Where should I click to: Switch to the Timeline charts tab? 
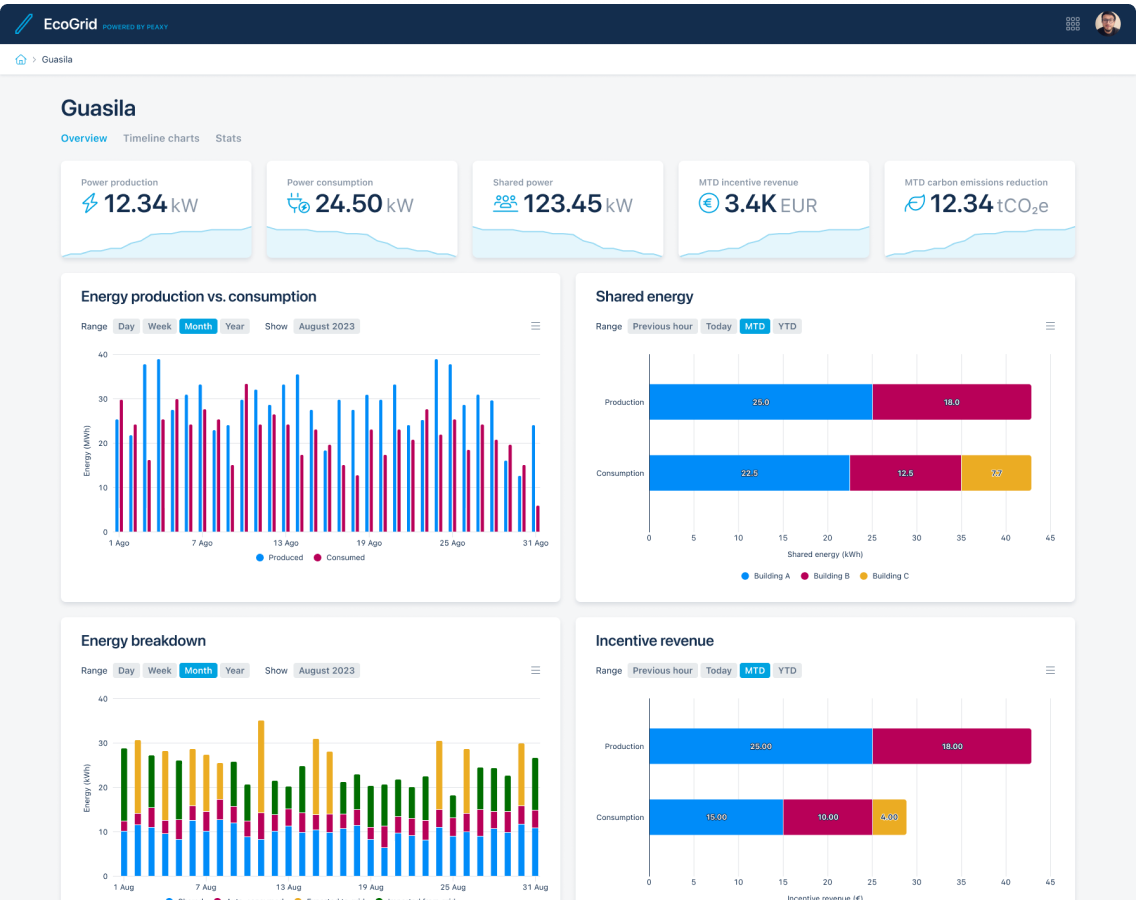[161, 138]
